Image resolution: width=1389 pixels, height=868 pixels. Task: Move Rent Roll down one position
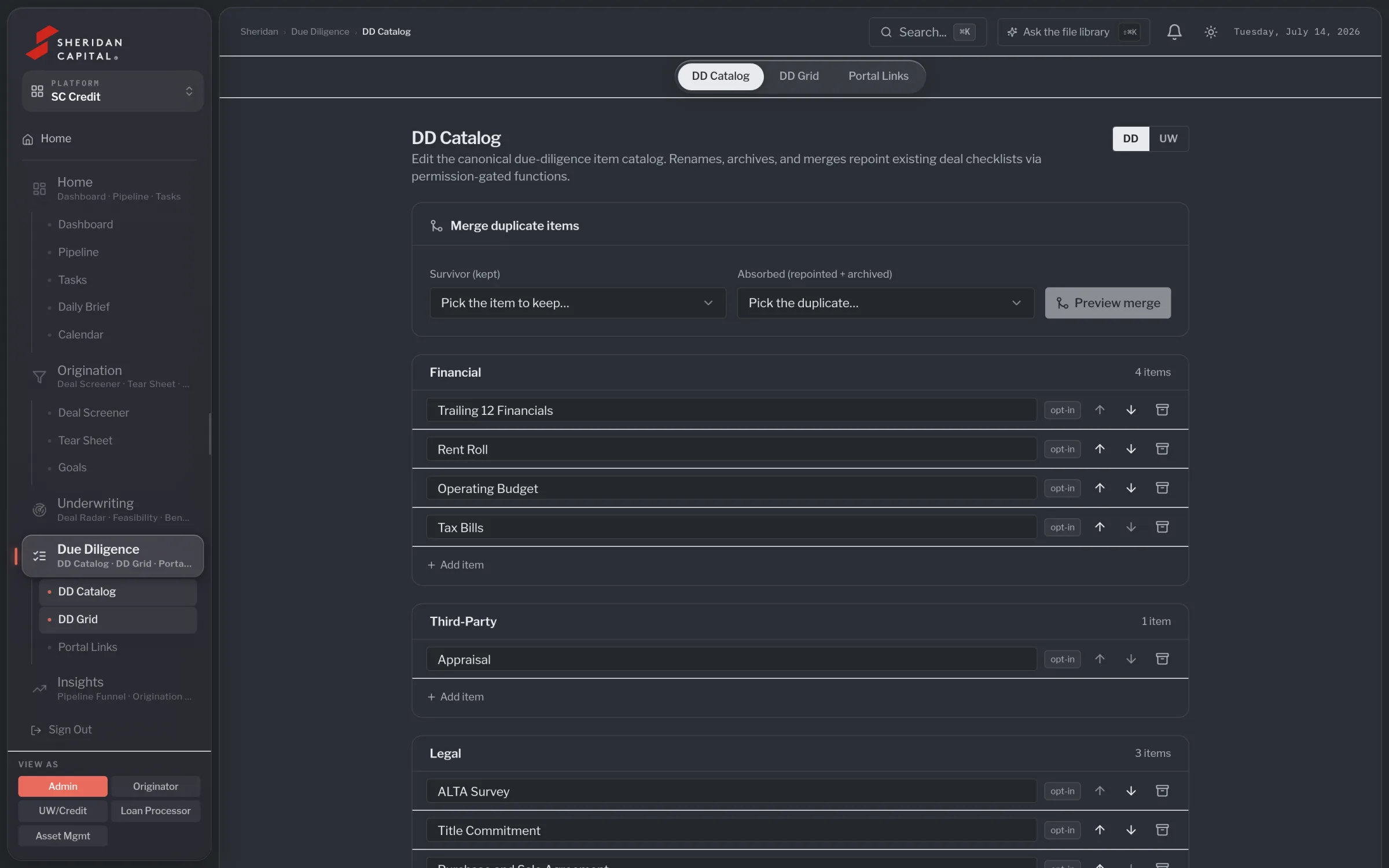click(x=1130, y=449)
